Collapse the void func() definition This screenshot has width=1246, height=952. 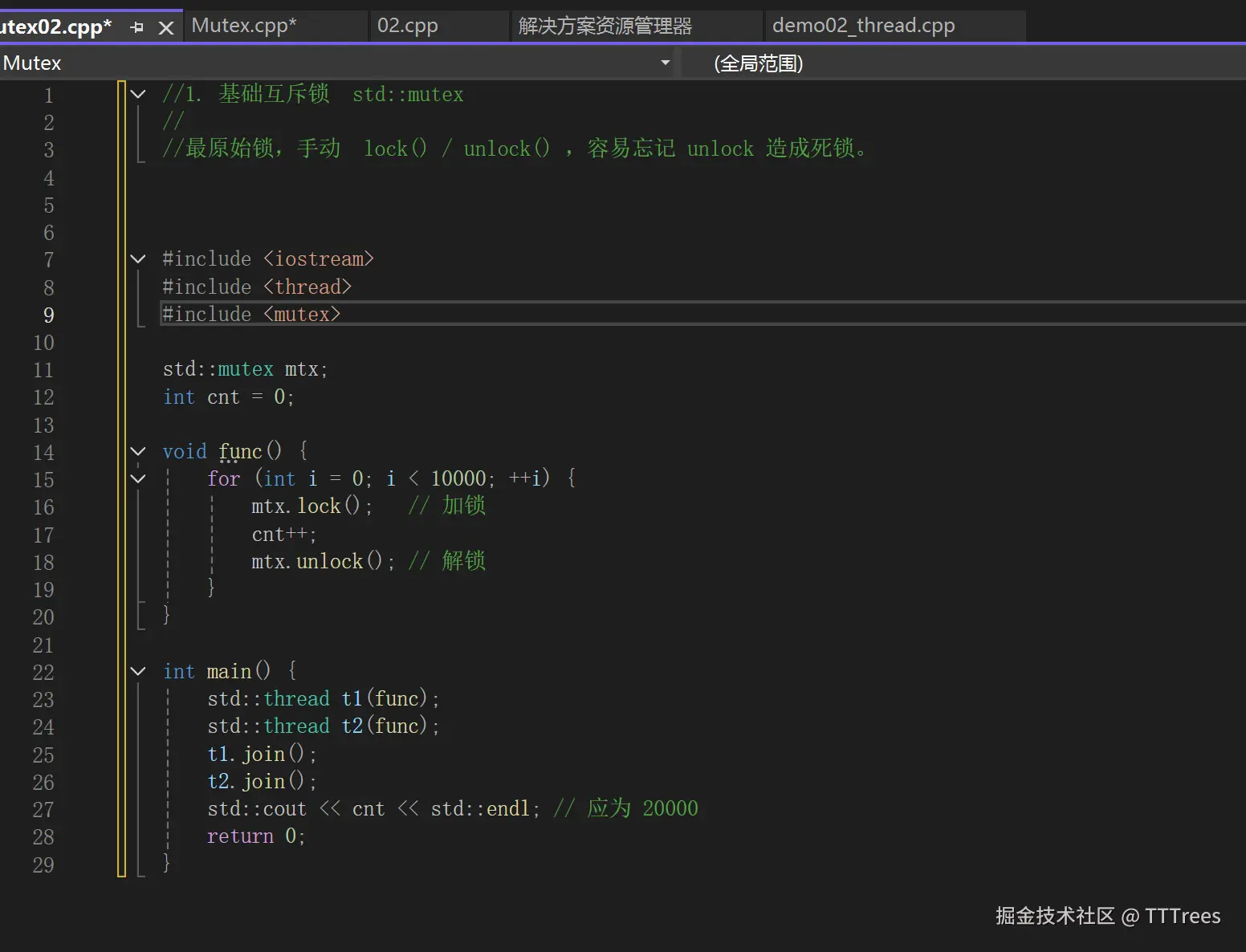(x=138, y=451)
